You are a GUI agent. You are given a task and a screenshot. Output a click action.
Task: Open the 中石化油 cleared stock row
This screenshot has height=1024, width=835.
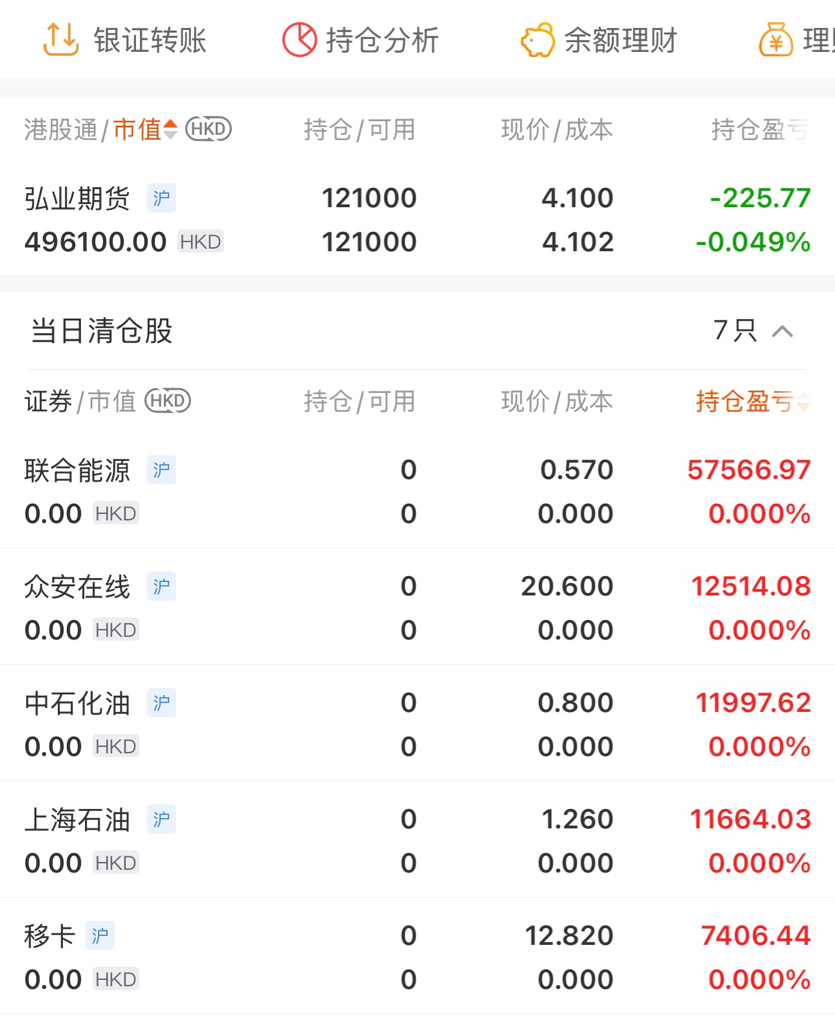pyautogui.click(x=417, y=724)
